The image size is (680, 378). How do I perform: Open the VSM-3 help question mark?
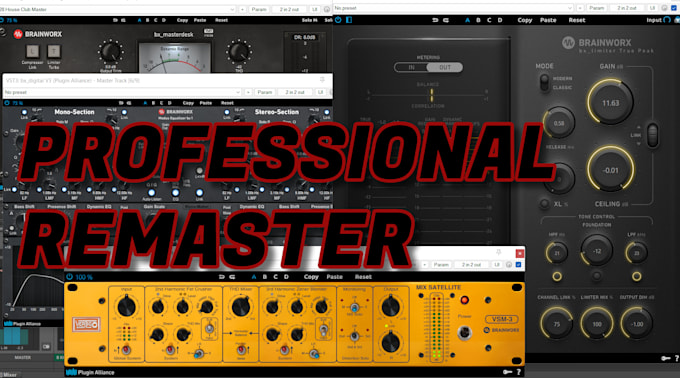click(x=518, y=372)
